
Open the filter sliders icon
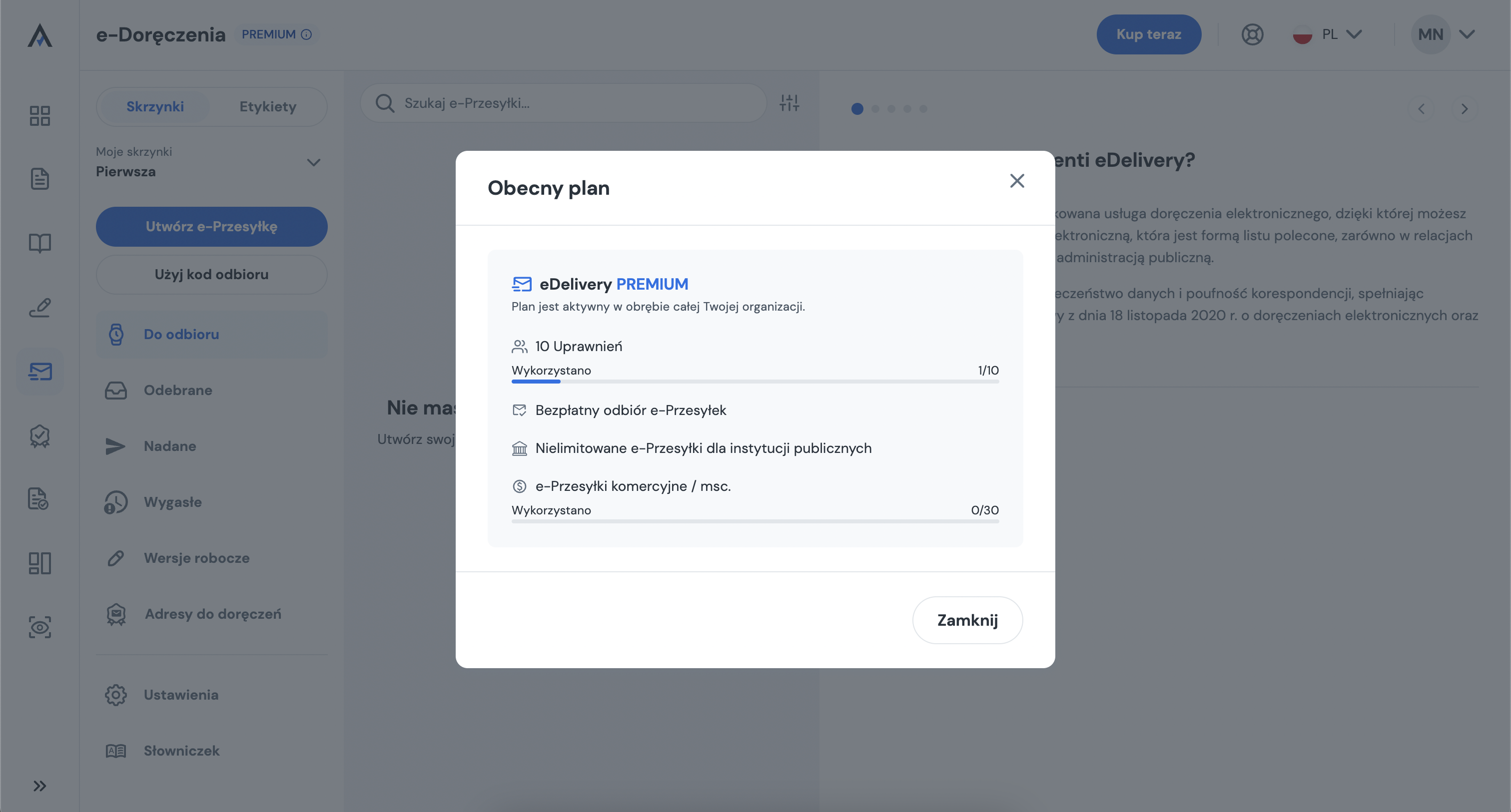(789, 102)
